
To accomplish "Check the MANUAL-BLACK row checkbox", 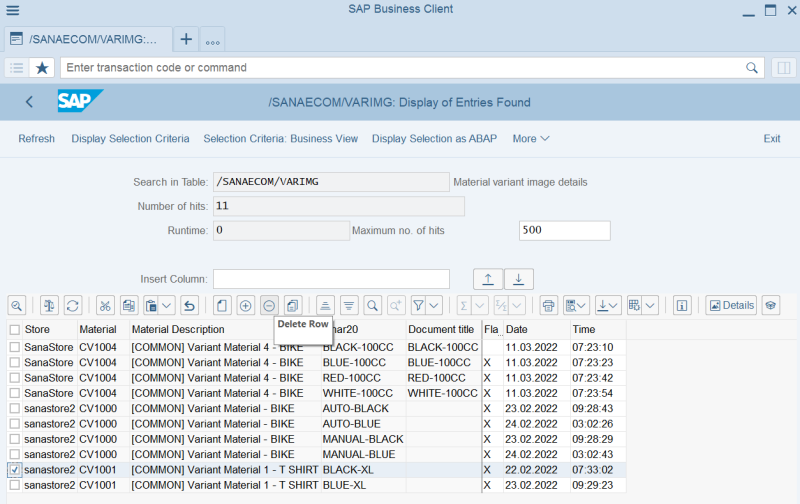I will tap(15, 439).
